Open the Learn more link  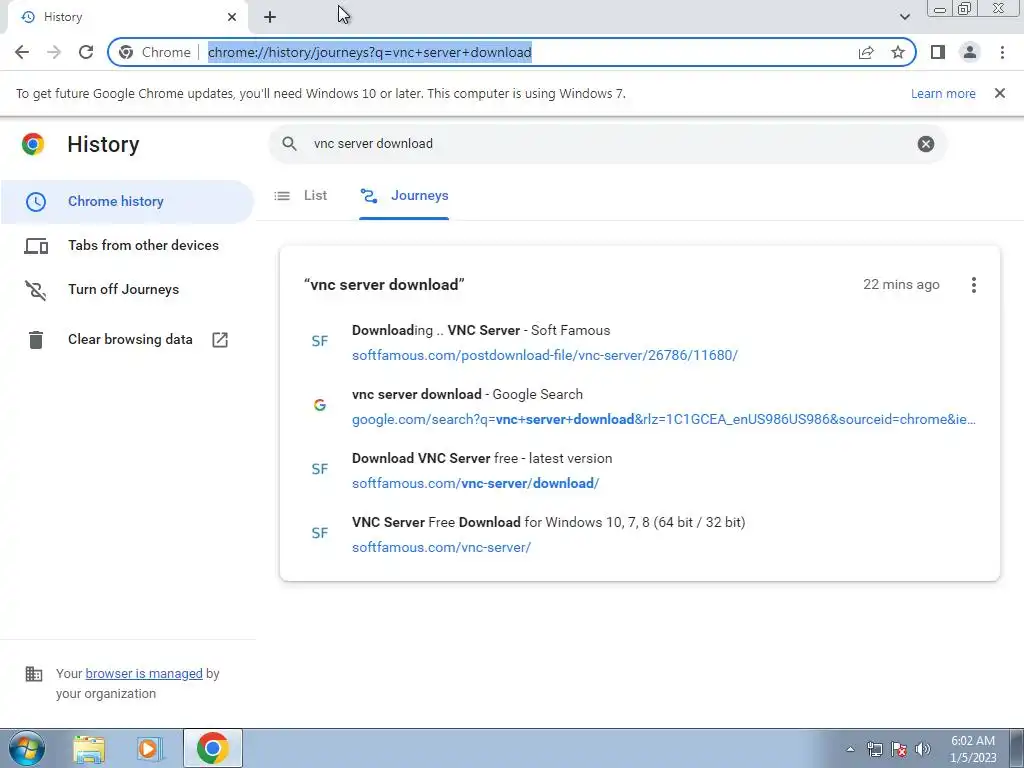pyautogui.click(x=943, y=93)
